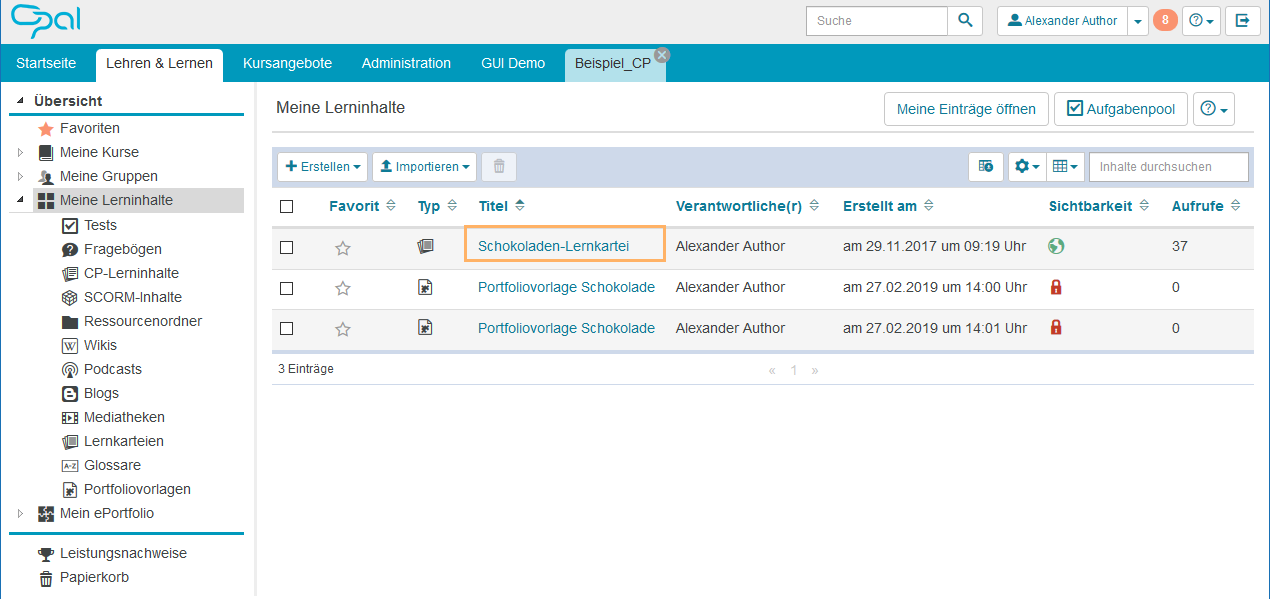Switch to the Kursangebote tab
Viewport: 1270px width, 599px height.
point(287,63)
